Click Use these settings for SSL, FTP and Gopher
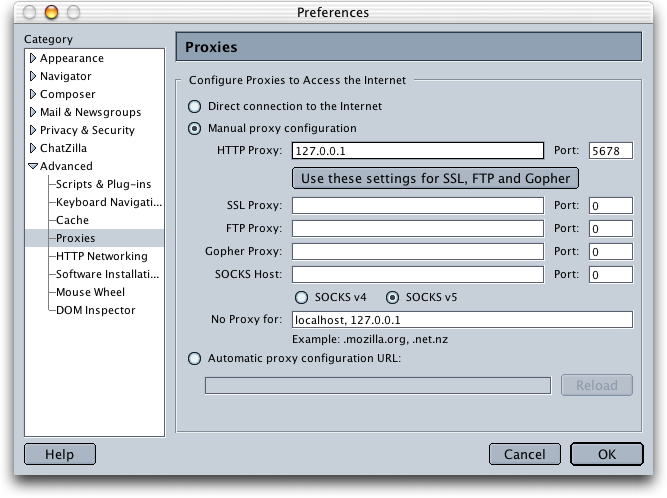 click(x=435, y=178)
